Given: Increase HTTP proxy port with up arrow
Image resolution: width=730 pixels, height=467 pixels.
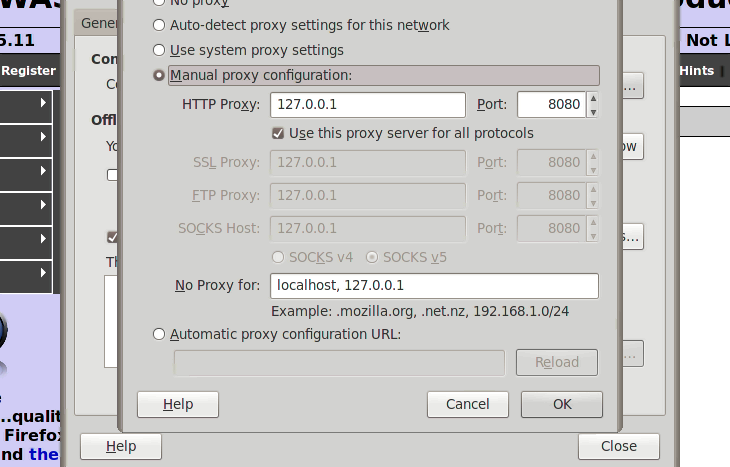Looking at the screenshot, I should pos(593,98).
